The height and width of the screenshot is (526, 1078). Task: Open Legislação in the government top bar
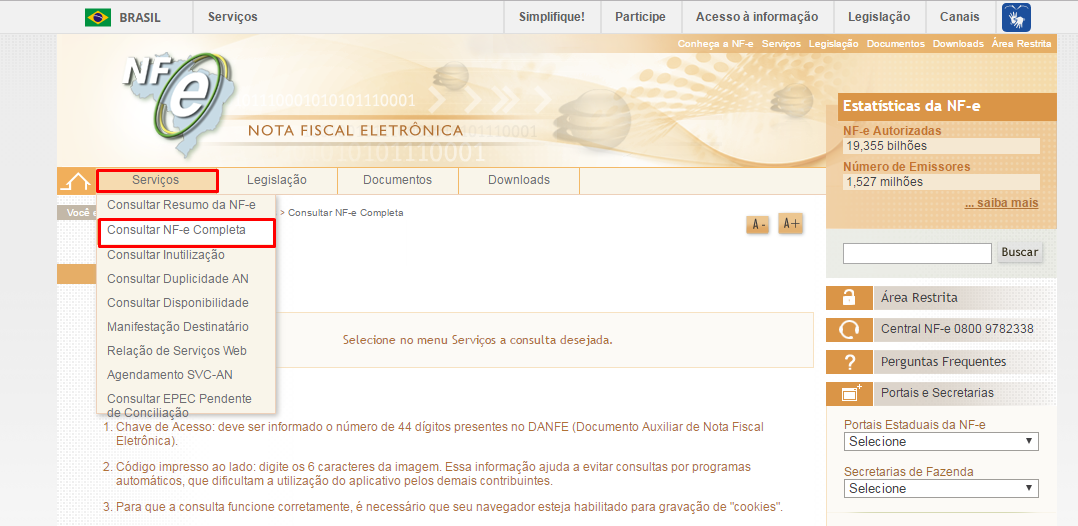879,17
